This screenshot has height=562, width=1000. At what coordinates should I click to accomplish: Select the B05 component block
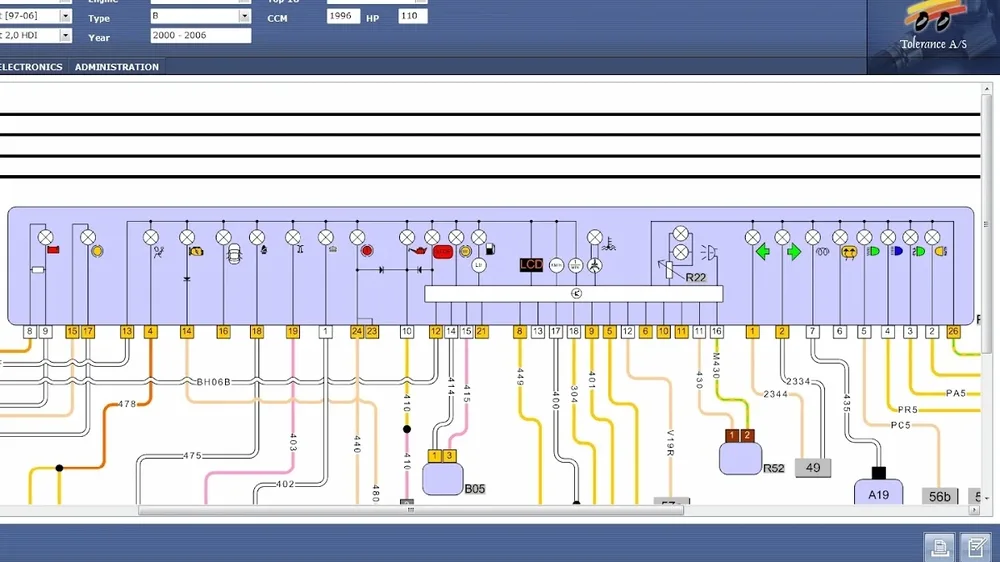tap(443, 478)
